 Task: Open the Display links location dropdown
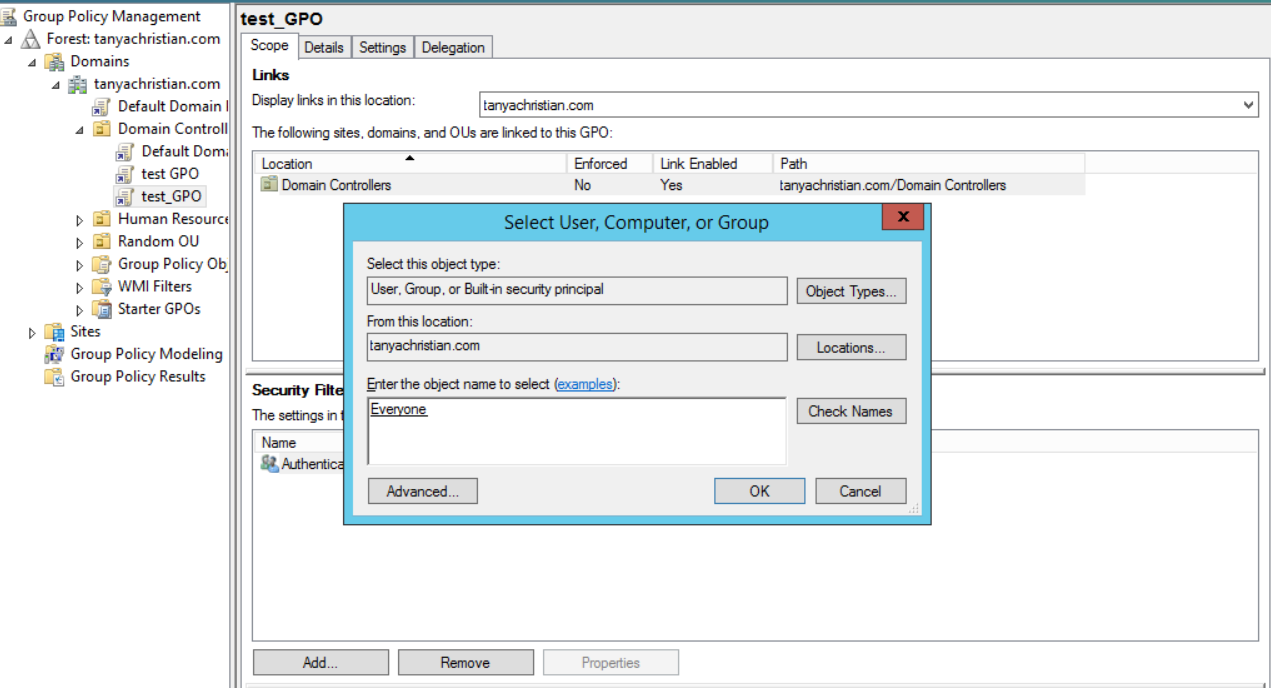[1249, 104]
